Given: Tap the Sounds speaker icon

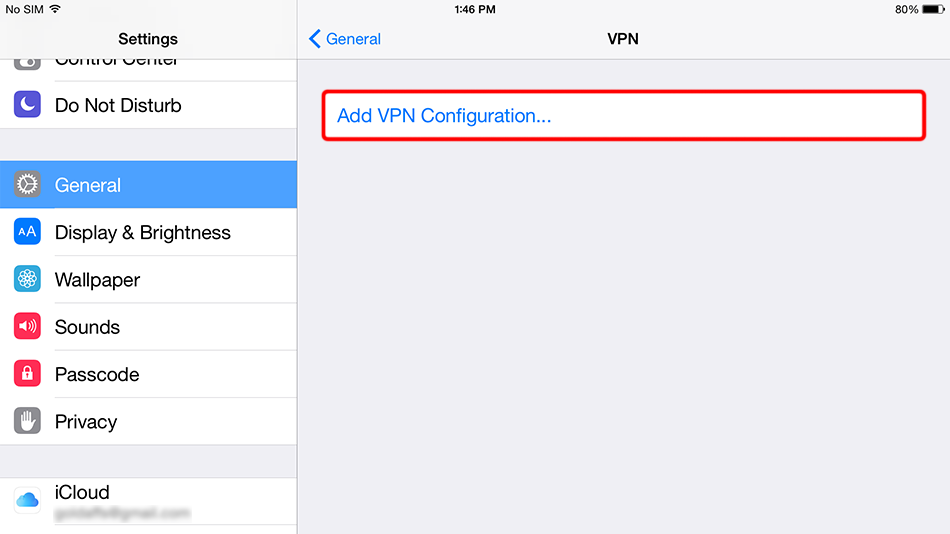Looking at the screenshot, I should [x=27, y=327].
